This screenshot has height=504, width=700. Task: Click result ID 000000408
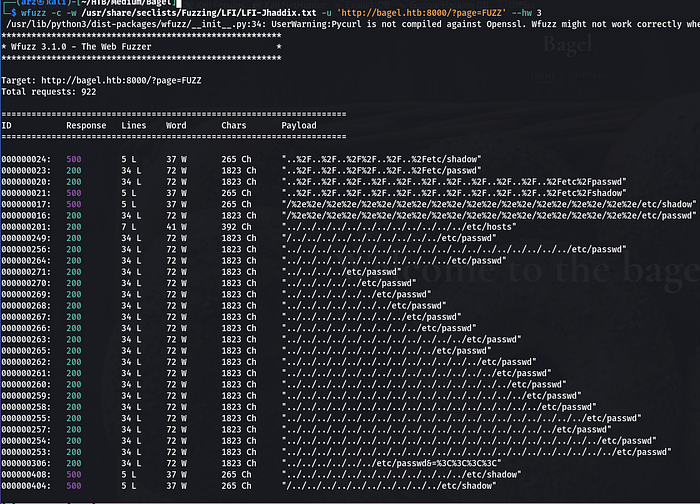tap(26, 475)
